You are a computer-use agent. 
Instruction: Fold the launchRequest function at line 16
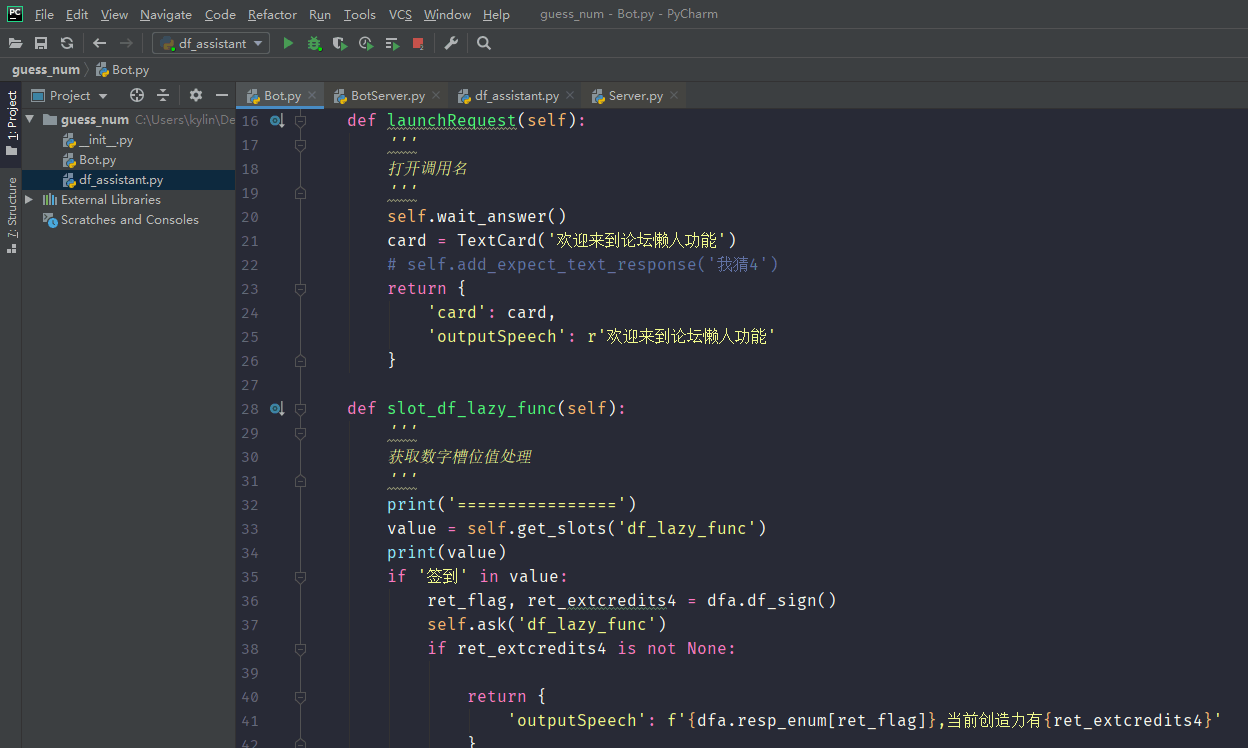click(x=300, y=121)
